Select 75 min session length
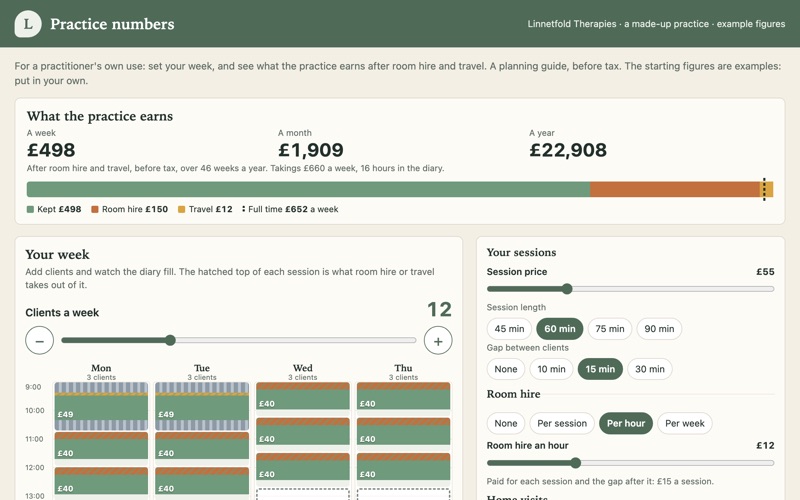 pos(610,329)
